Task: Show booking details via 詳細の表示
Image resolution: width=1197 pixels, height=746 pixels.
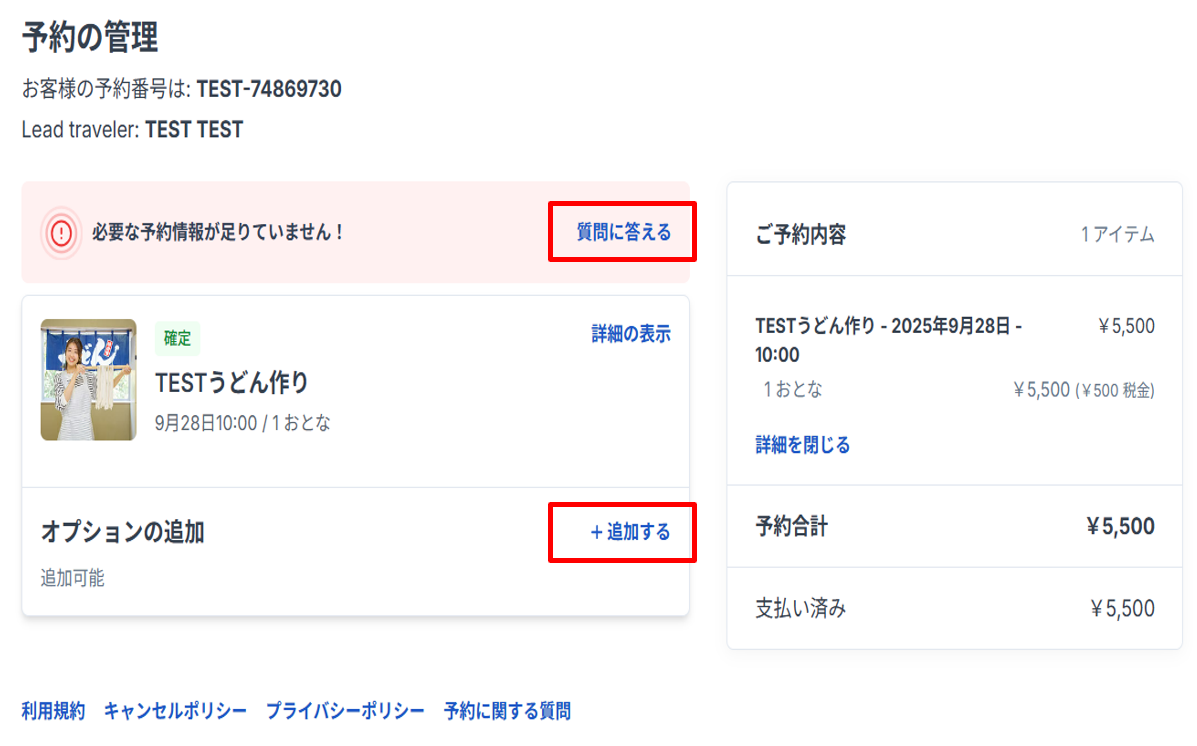Action: (x=631, y=334)
